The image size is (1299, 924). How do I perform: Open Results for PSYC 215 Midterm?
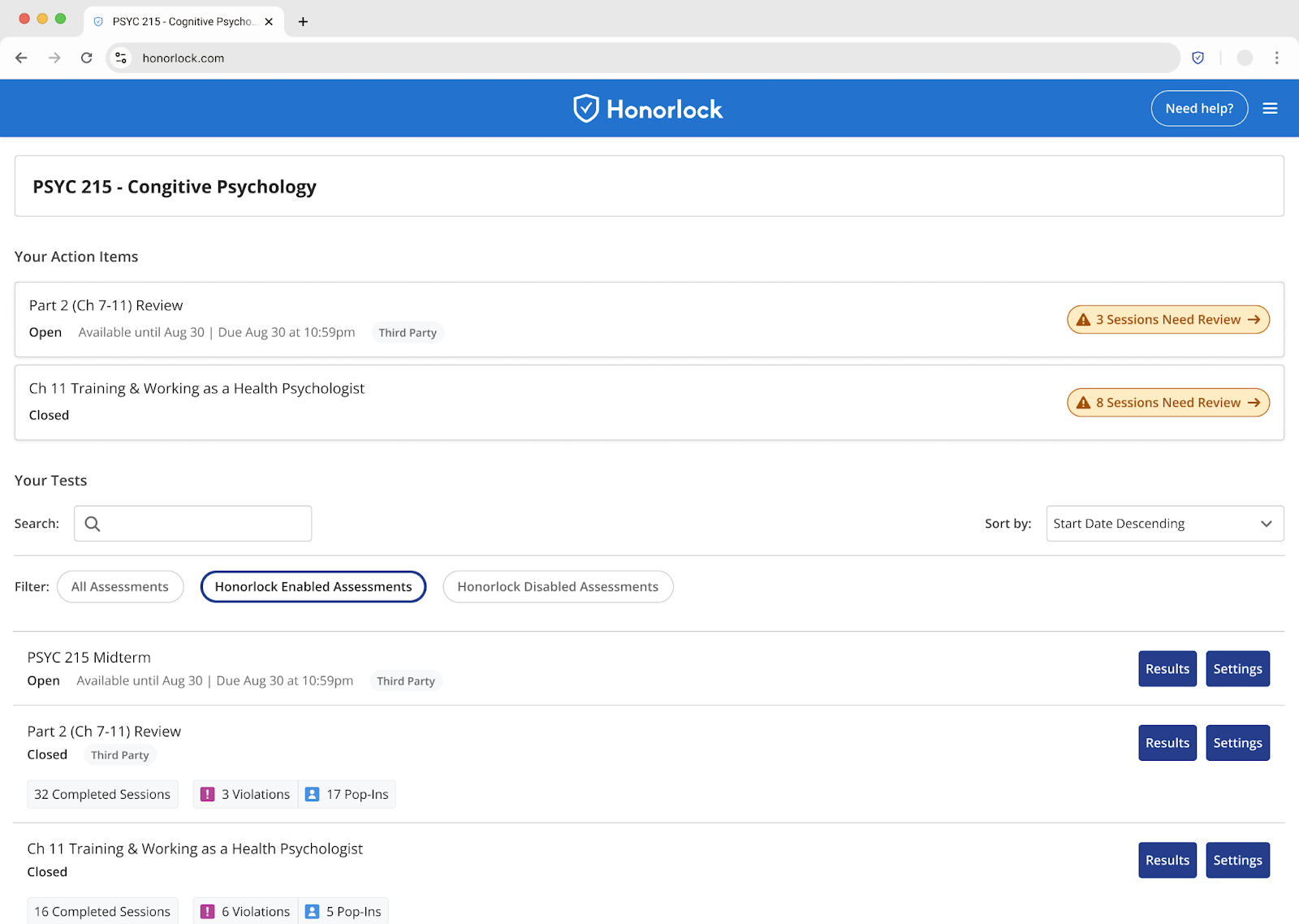[x=1167, y=669]
